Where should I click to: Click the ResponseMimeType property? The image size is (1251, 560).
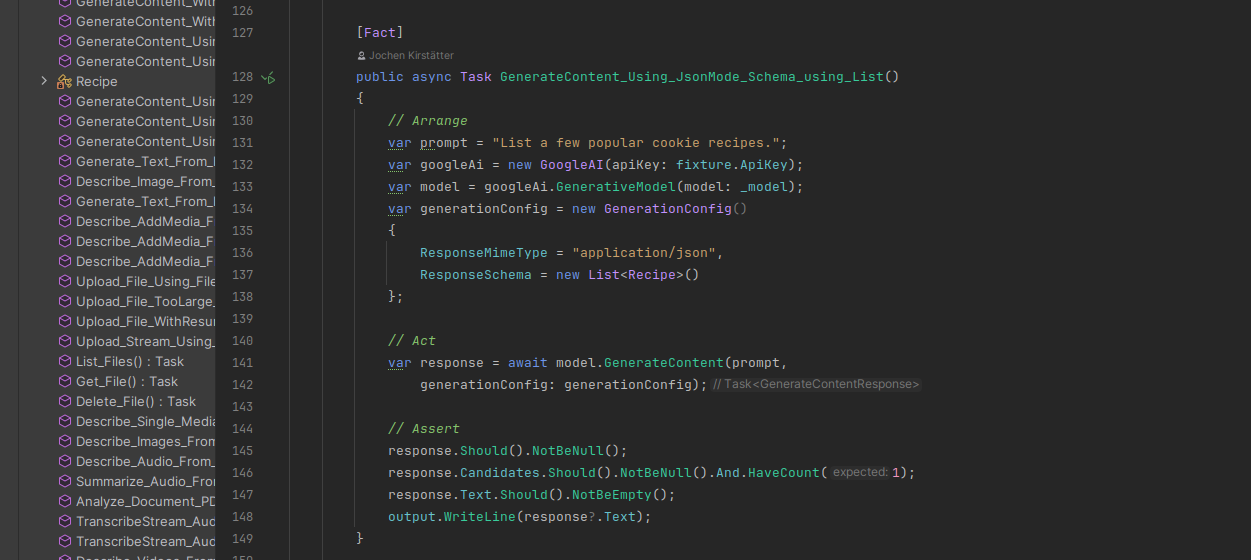tap(484, 253)
